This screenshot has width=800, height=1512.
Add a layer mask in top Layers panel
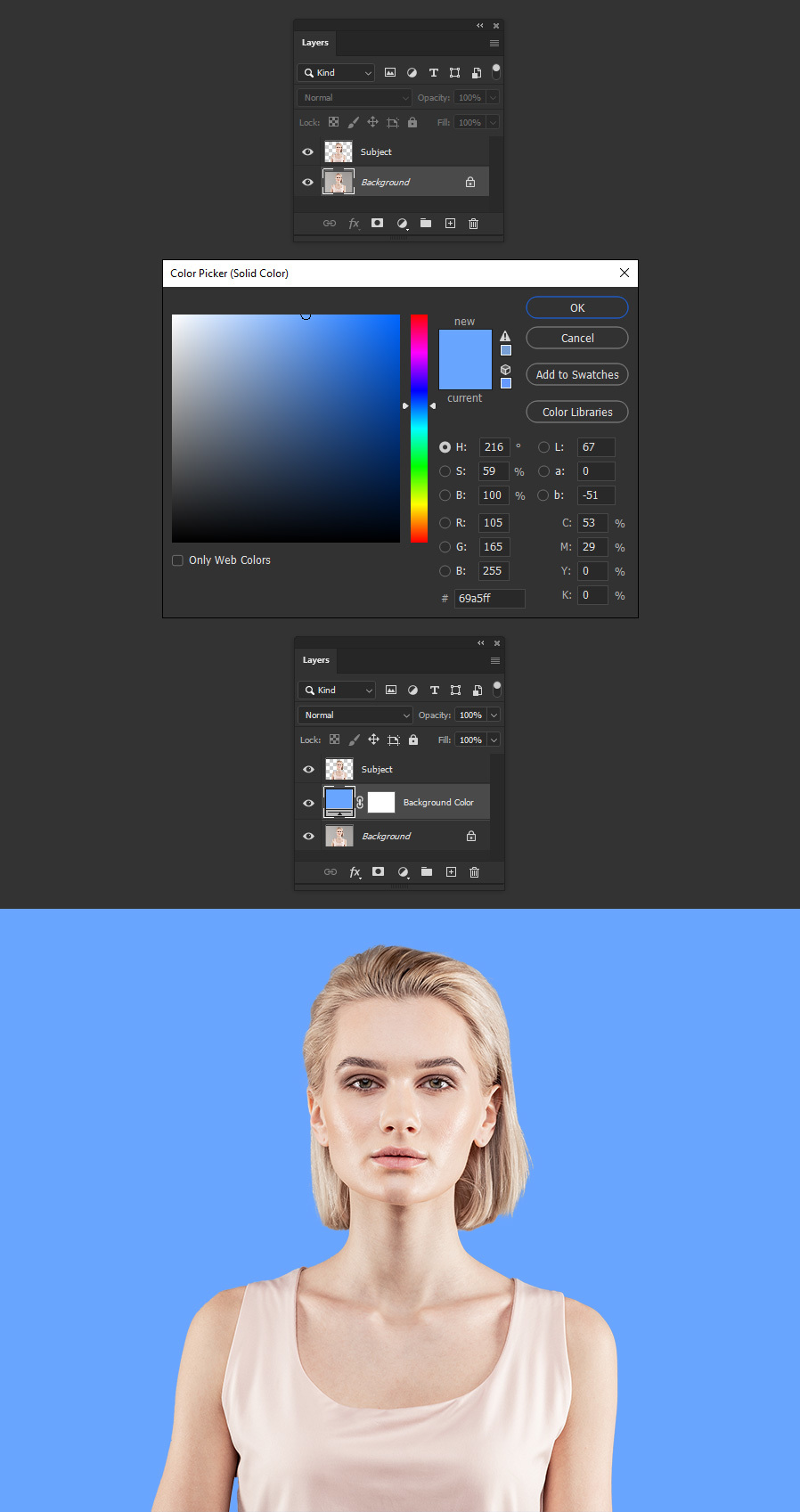(378, 224)
